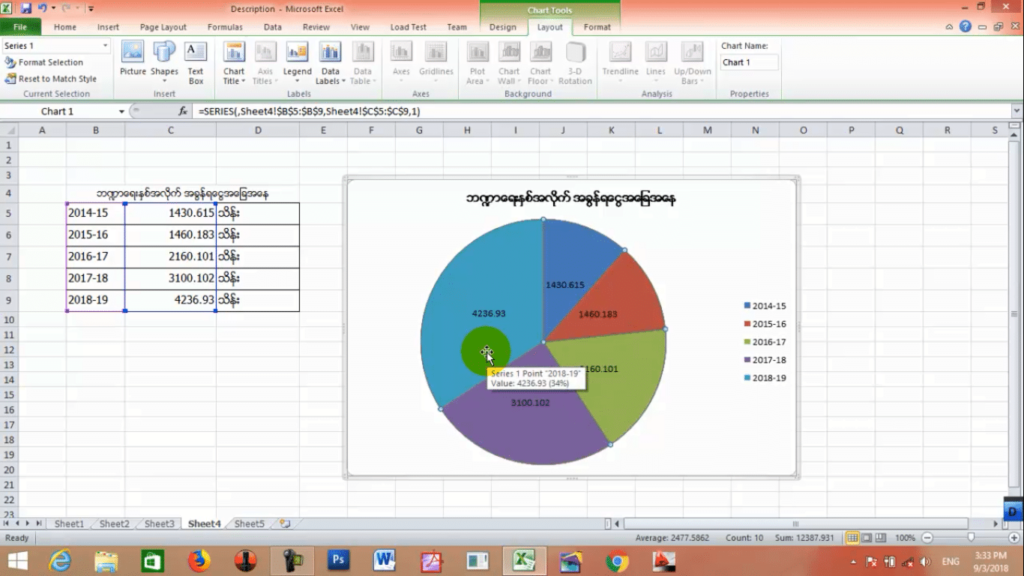Switch to the Home ribbon tab

(x=65, y=27)
